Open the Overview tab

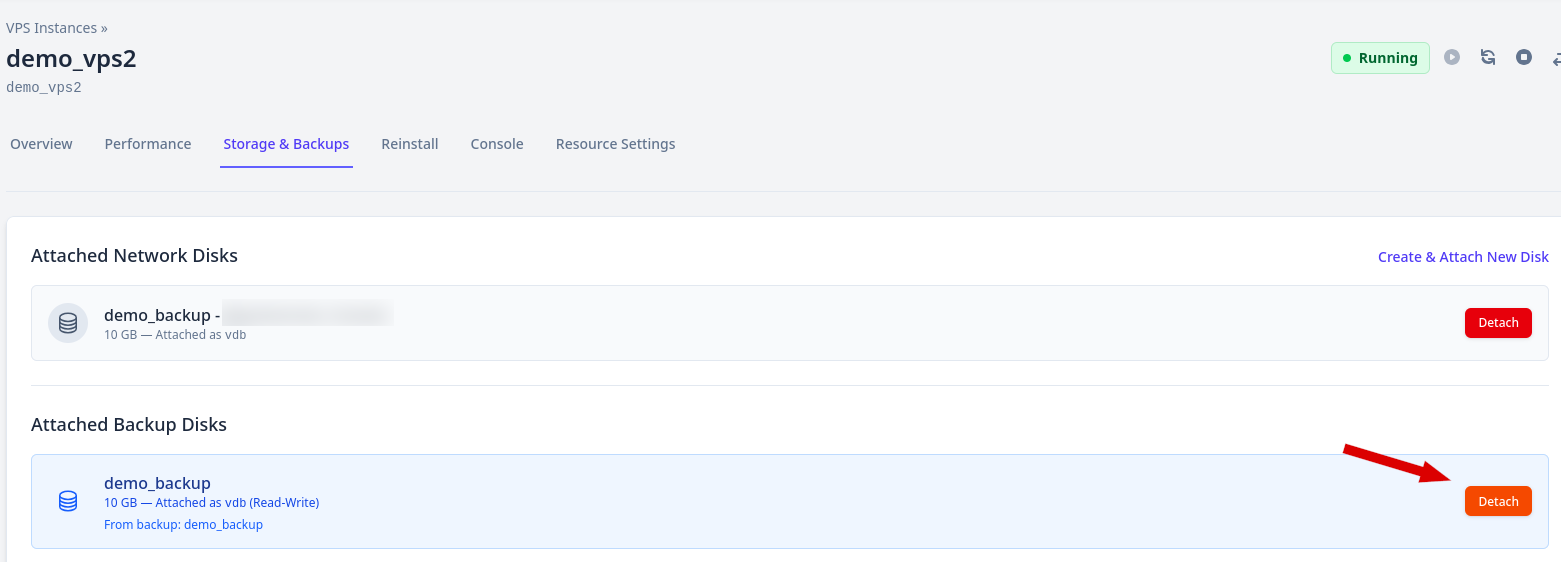41,144
